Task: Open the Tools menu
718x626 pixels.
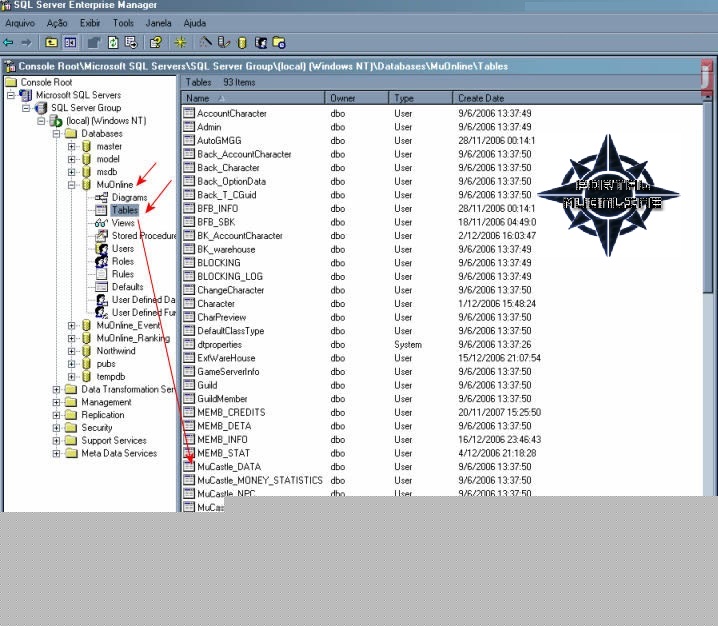Action: pyautogui.click(x=123, y=22)
